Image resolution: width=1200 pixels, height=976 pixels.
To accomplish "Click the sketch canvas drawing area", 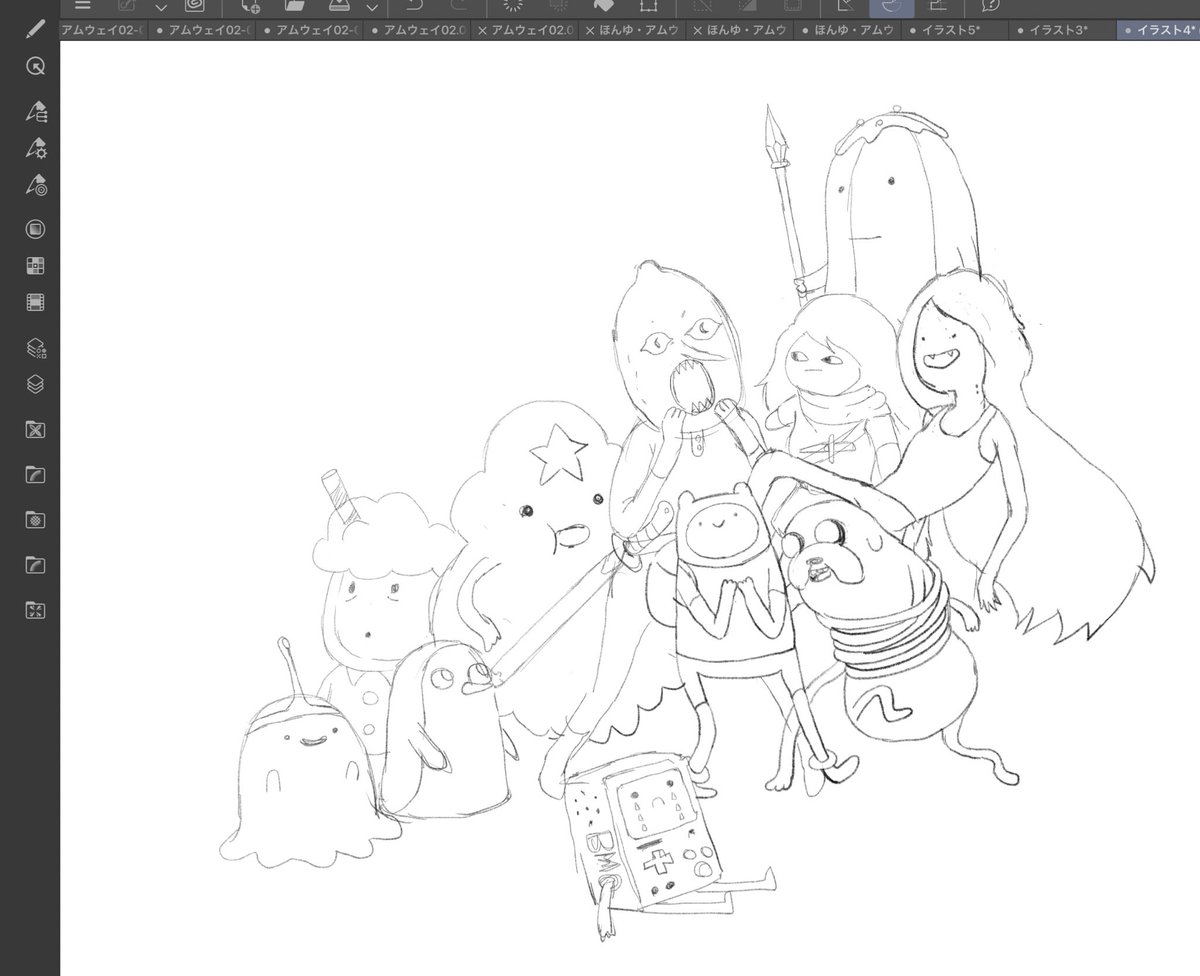I will click(x=630, y=508).
